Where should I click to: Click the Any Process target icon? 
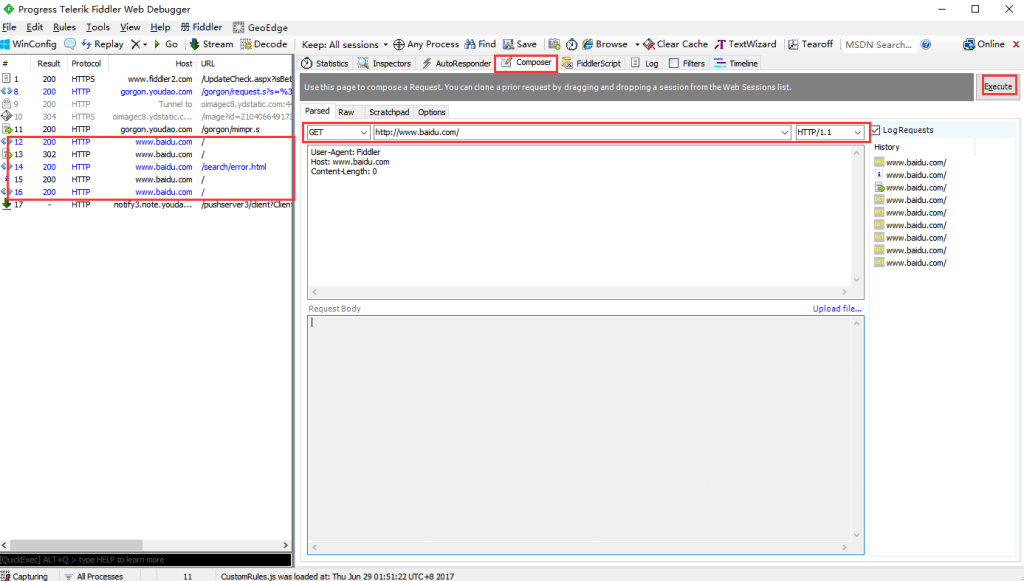click(x=398, y=44)
